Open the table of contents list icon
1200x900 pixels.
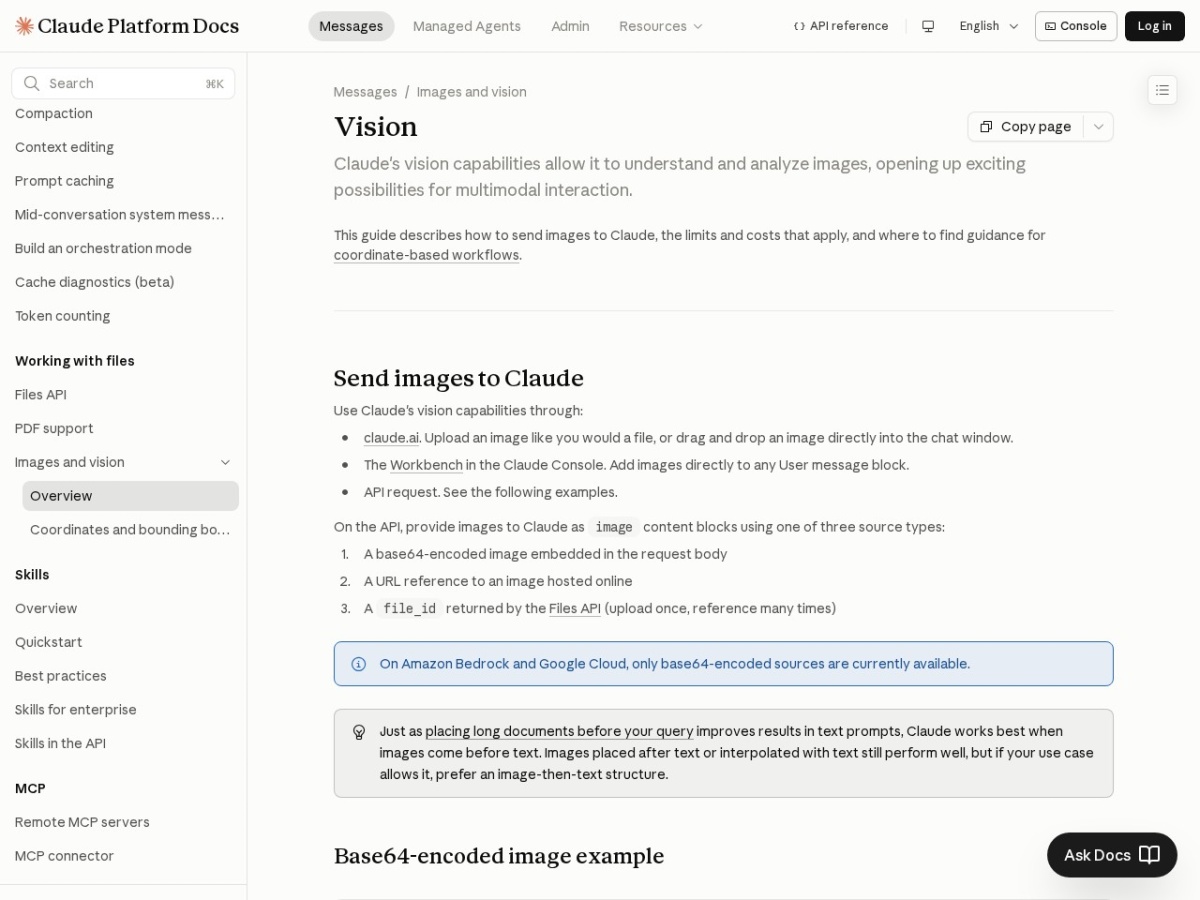point(1162,90)
